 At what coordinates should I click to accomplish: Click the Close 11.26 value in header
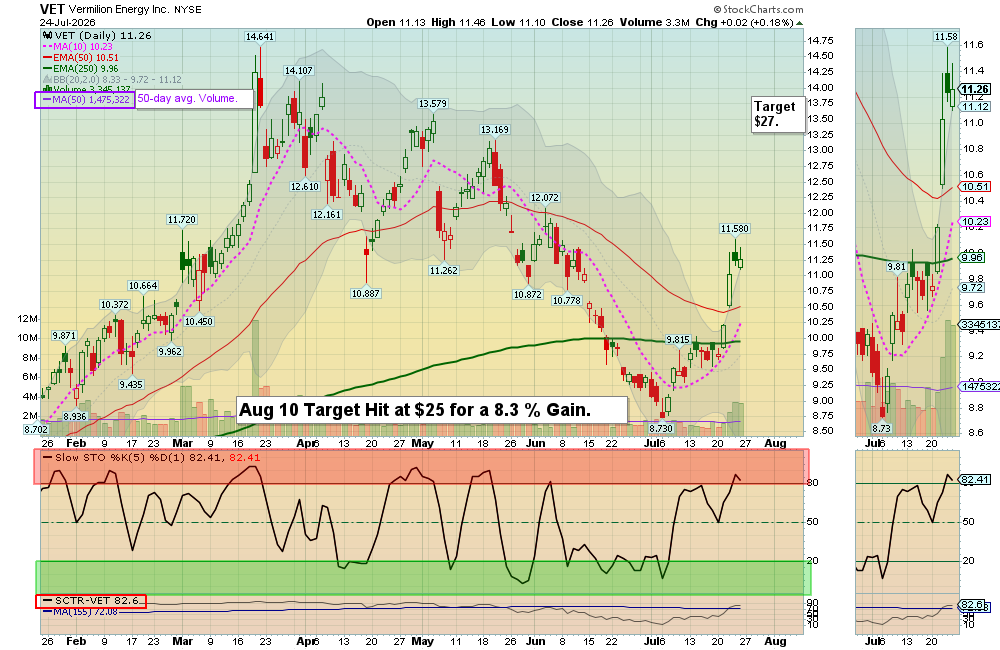point(582,22)
